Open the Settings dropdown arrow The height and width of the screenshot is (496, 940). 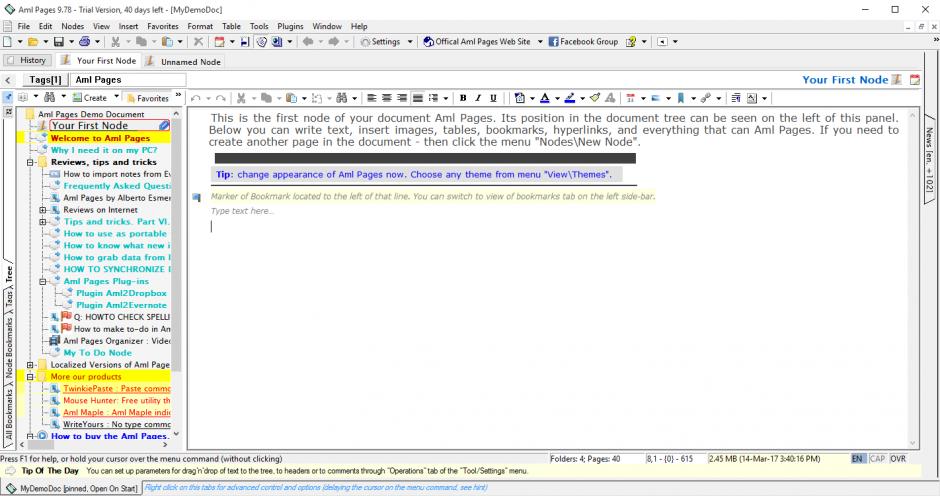[x=410, y=41]
